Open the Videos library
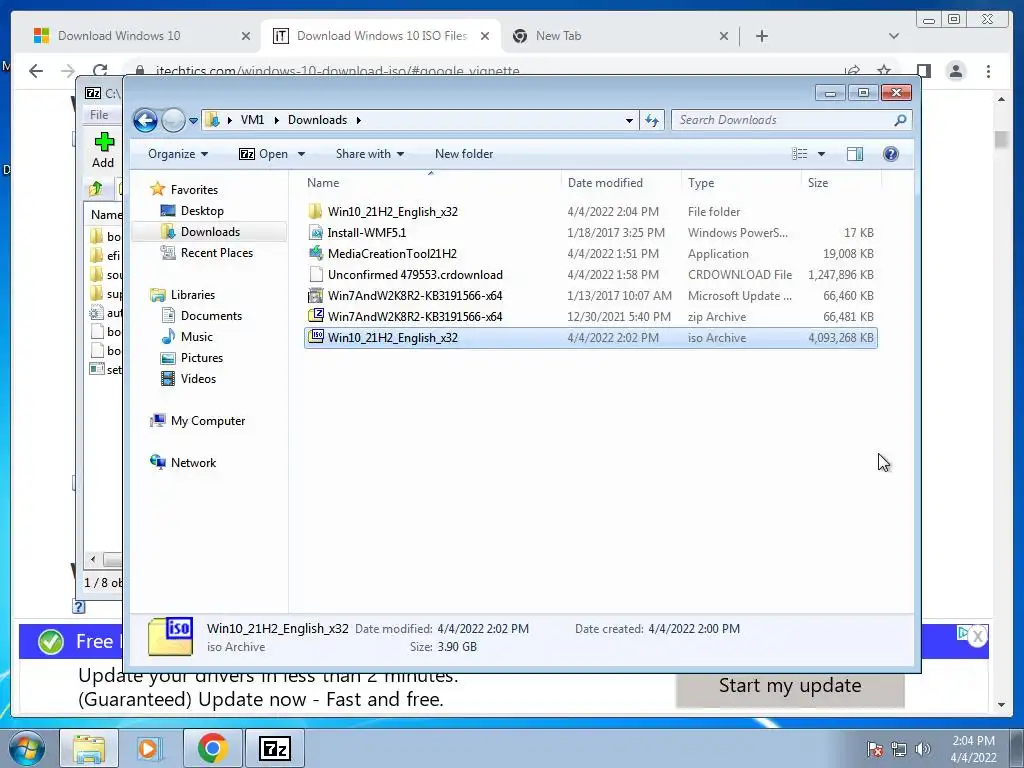Image resolution: width=1024 pixels, height=768 pixels. [198, 378]
